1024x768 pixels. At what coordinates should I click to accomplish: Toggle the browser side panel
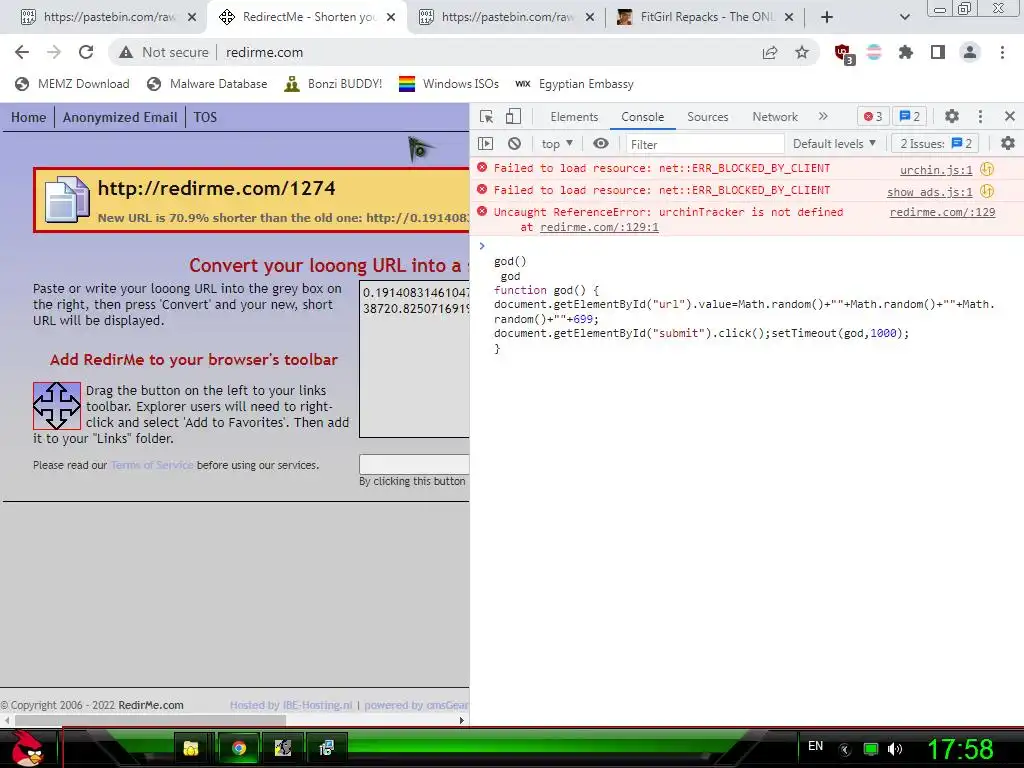point(938,52)
